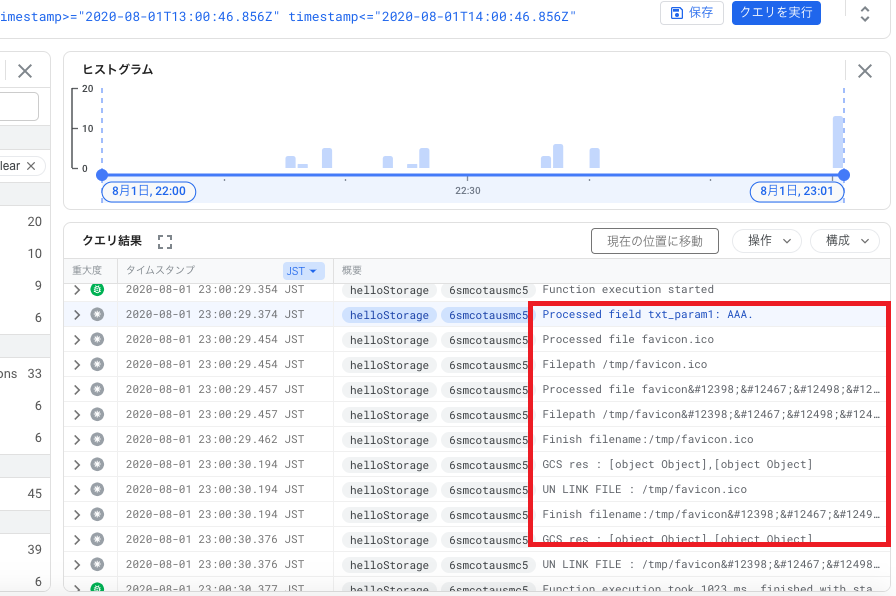Viewport: 896px width, 596px height.
Task: Click the tallest histogram bar at far right
Action: coord(838,142)
